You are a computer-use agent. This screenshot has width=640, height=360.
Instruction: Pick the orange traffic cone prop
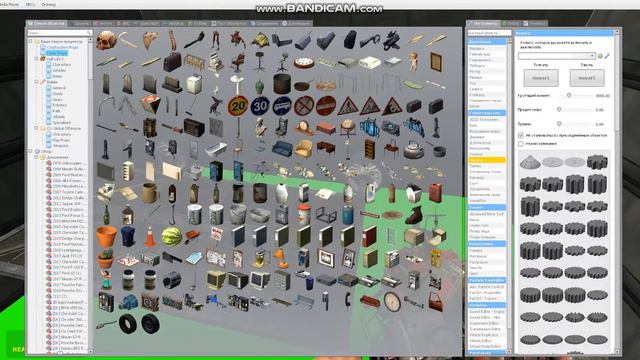[x=150, y=237]
